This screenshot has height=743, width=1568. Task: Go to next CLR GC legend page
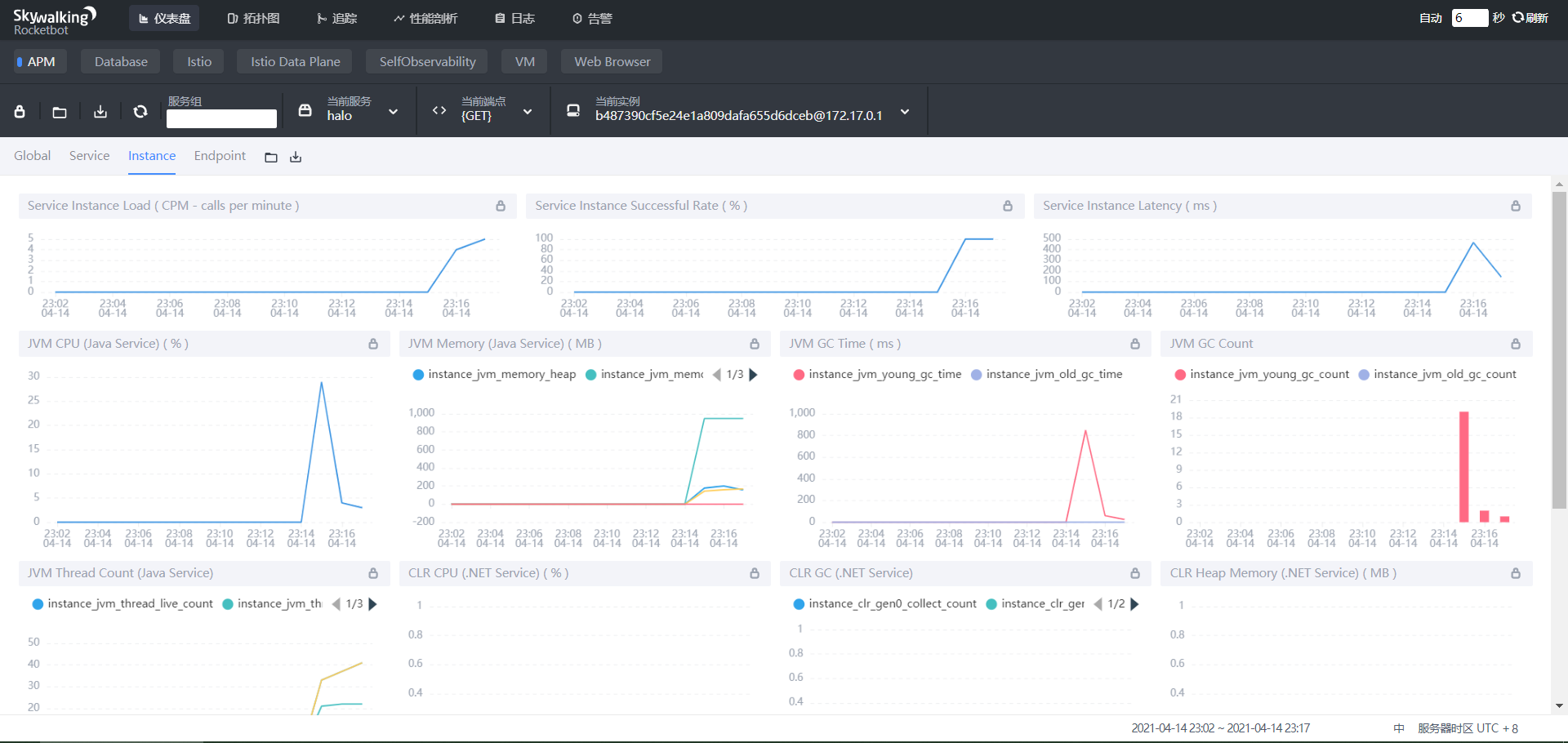(x=1134, y=604)
